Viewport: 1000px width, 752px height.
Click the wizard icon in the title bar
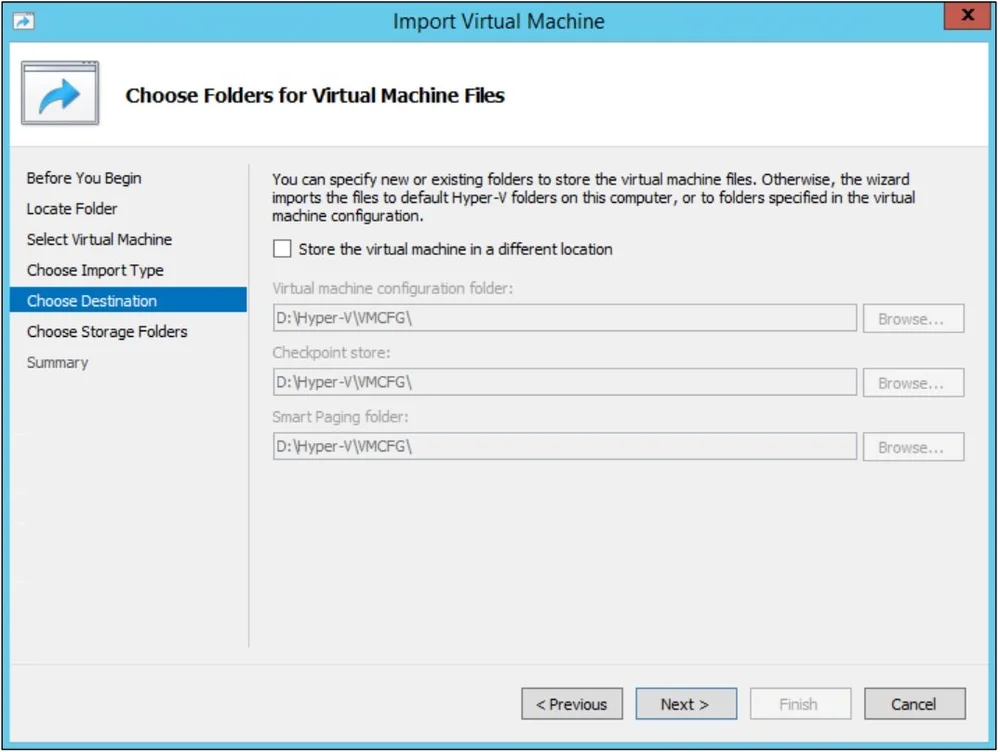(x=24, y=18)
